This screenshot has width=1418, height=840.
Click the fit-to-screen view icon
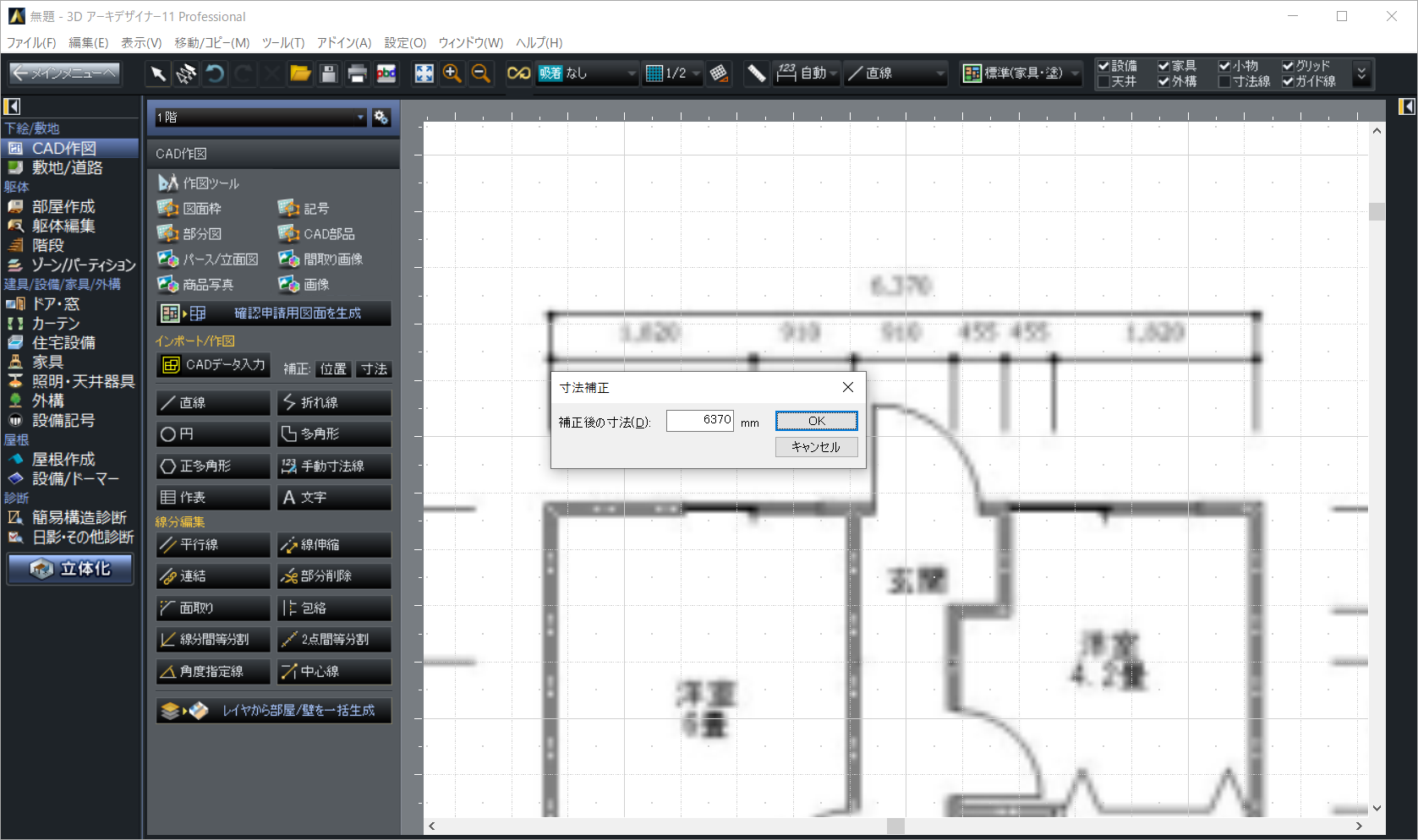click(x=424, y=74)
